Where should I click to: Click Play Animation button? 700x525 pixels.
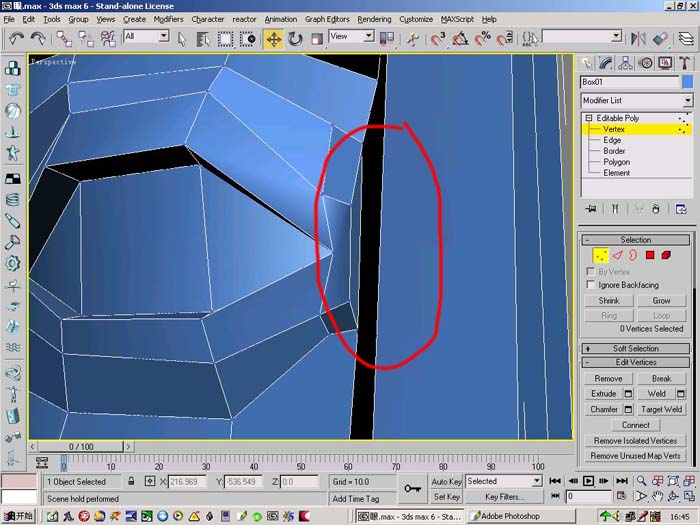click(589, 481)
